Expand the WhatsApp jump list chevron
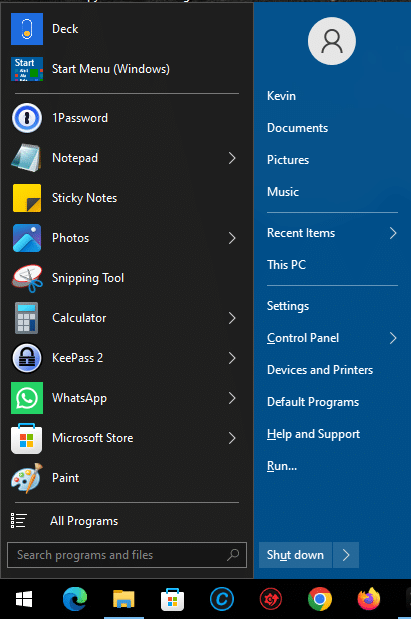Screen dimensions: 411x619 (232, 398)
